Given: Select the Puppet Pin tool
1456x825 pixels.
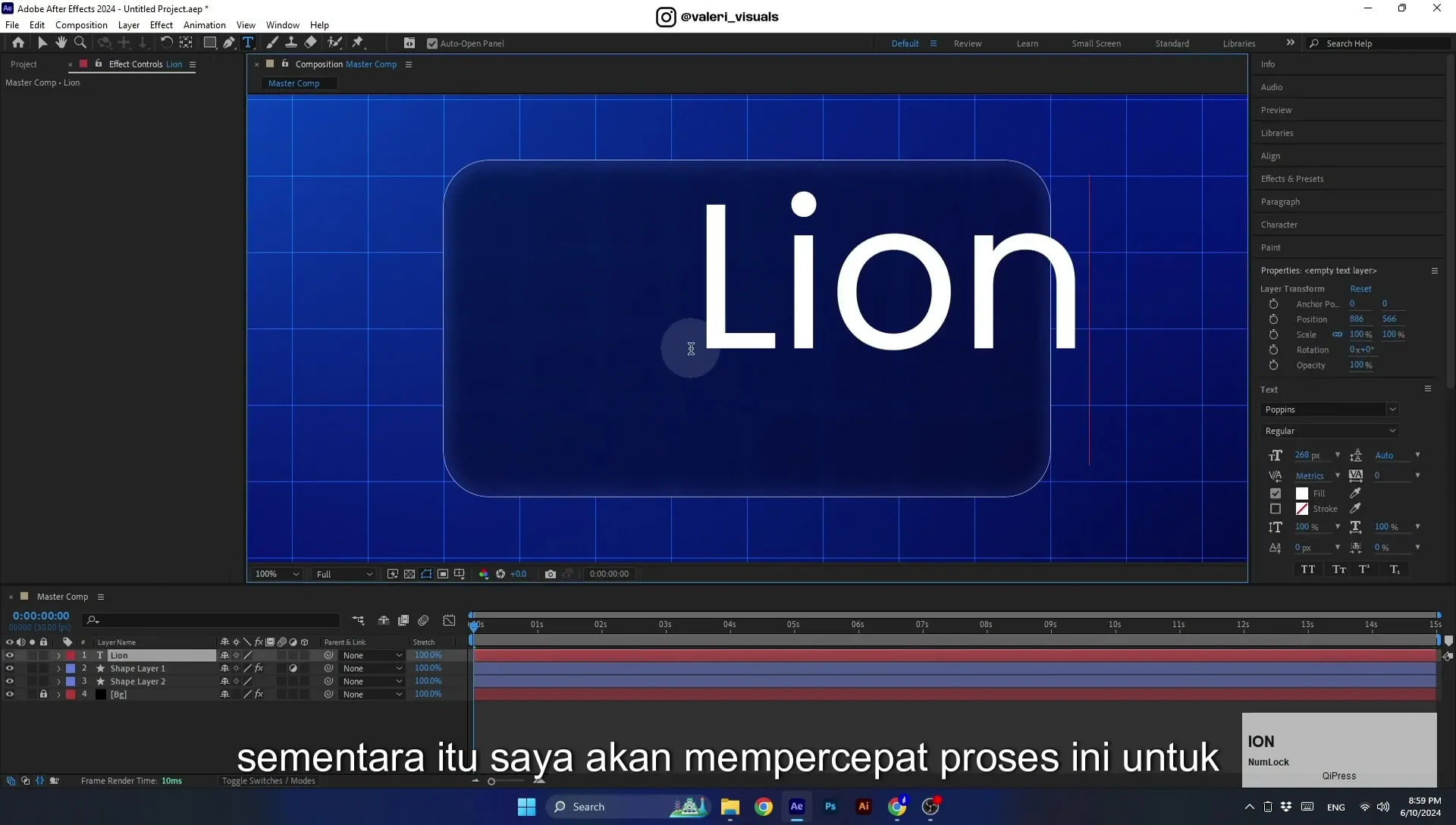Looking at the screenshot, I should click(x=358, y=43).
